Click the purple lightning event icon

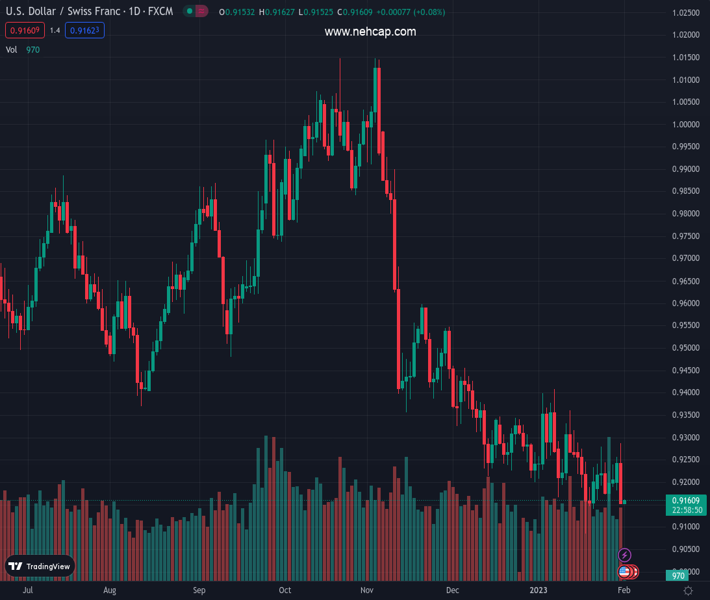(625, 555)
